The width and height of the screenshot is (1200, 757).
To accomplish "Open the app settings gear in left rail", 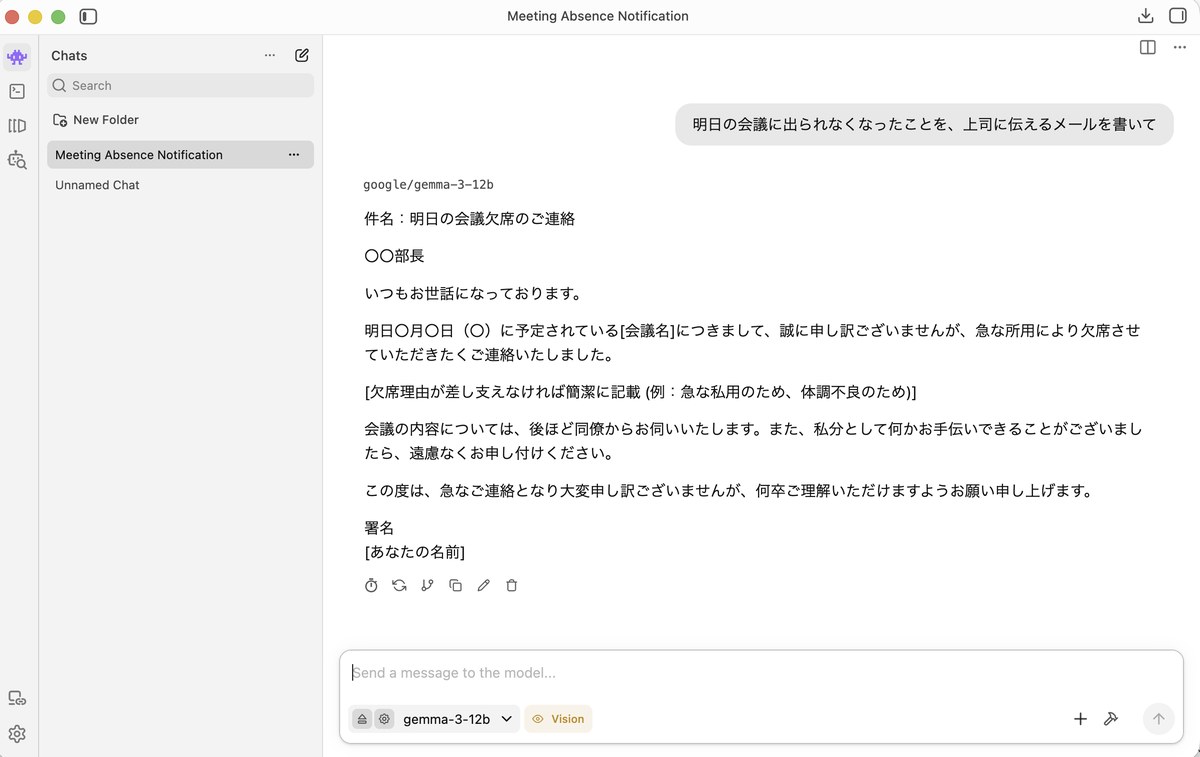I will 17,734.
